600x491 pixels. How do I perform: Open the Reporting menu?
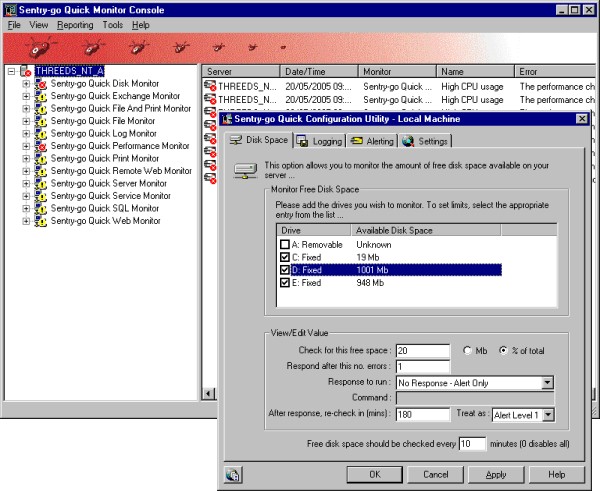[75, 25]
